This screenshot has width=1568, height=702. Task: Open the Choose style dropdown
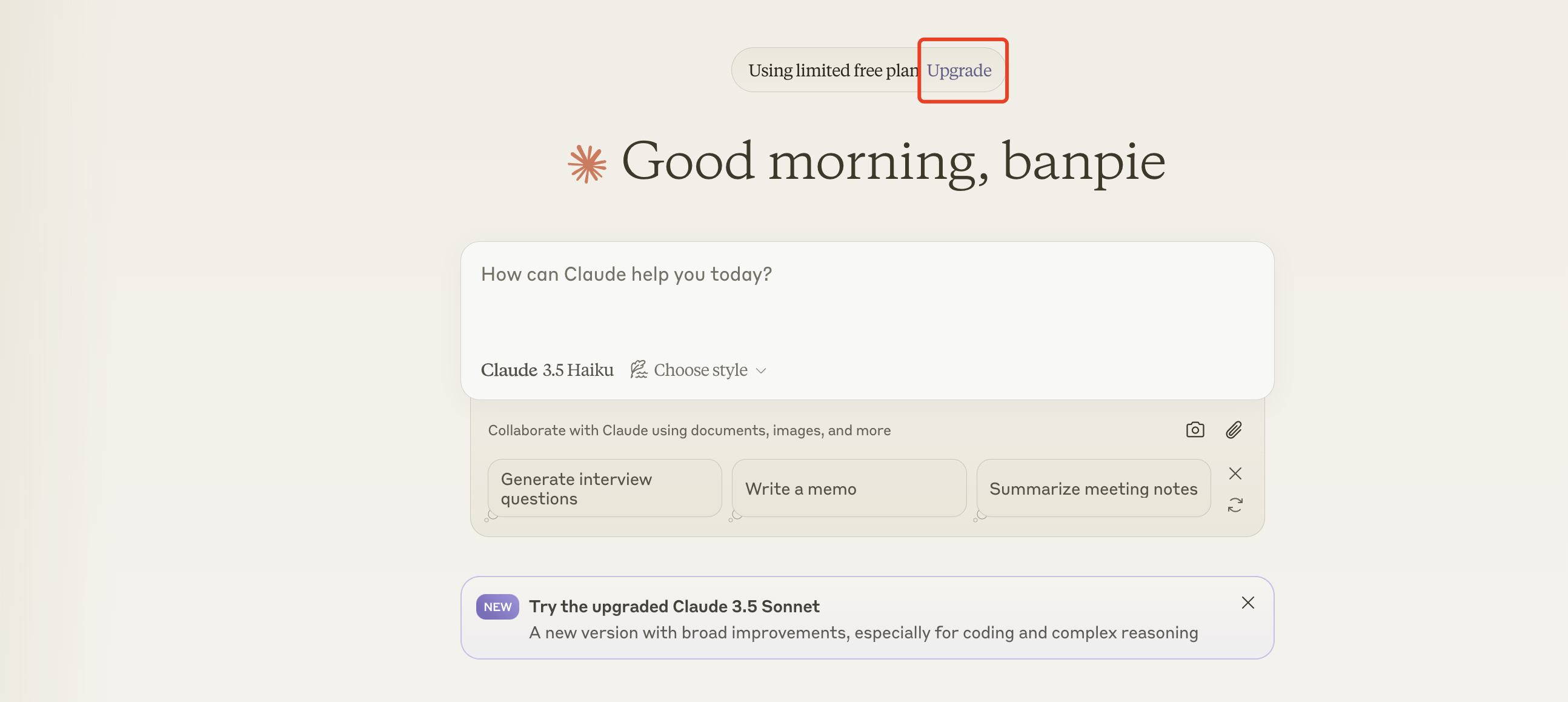(700, 370)
